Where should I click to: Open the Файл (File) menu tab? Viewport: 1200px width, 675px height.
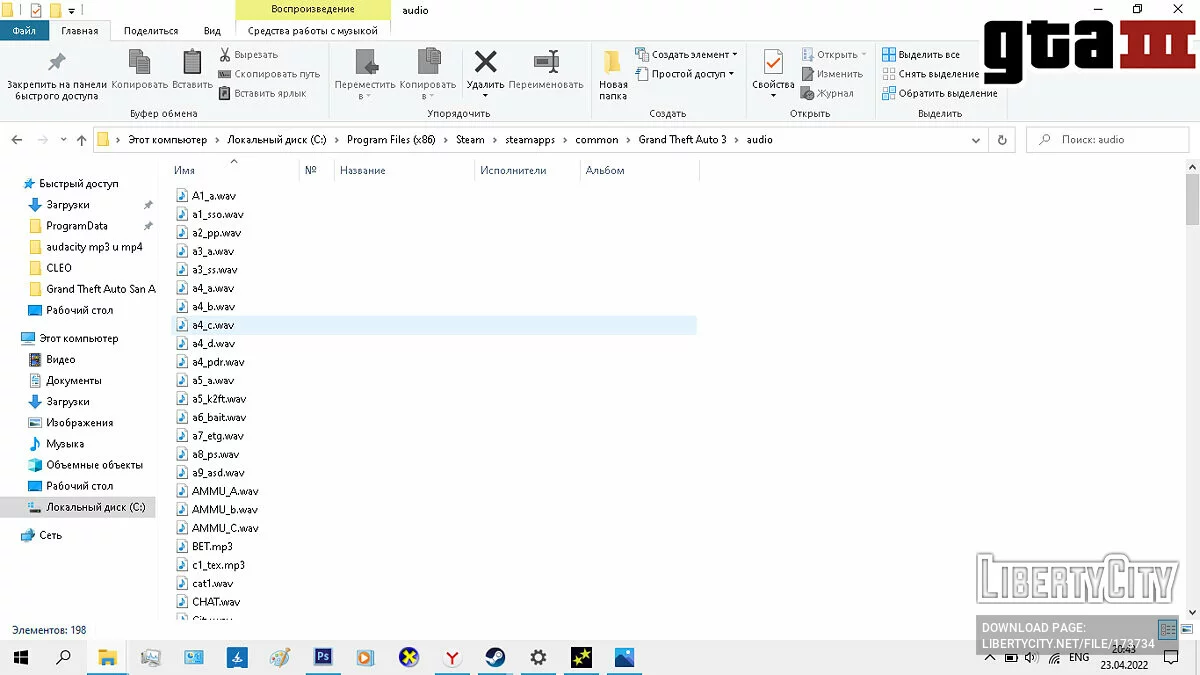tap(24, 31)
